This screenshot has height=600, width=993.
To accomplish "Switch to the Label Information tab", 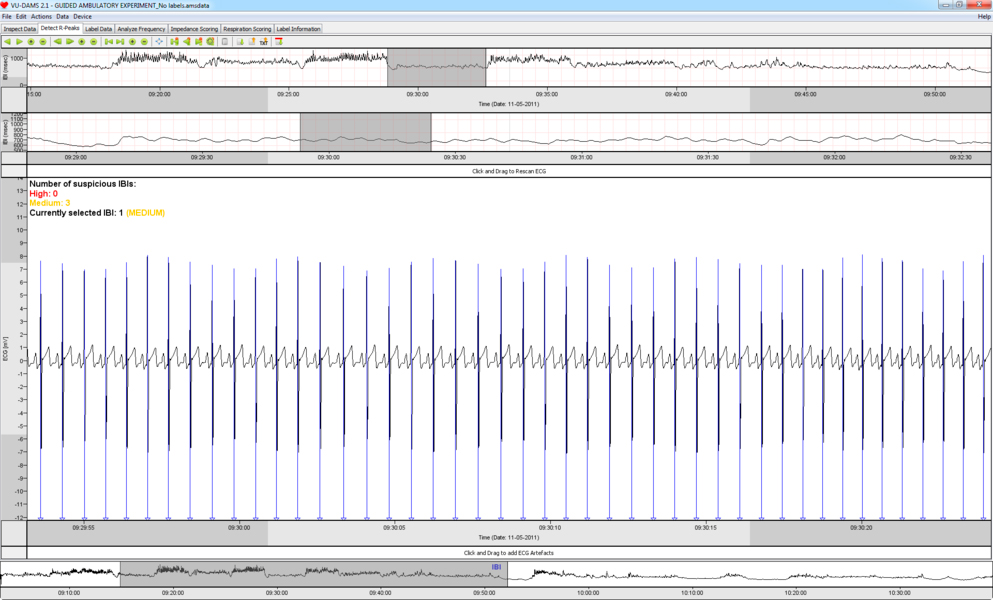I will 298,29.
